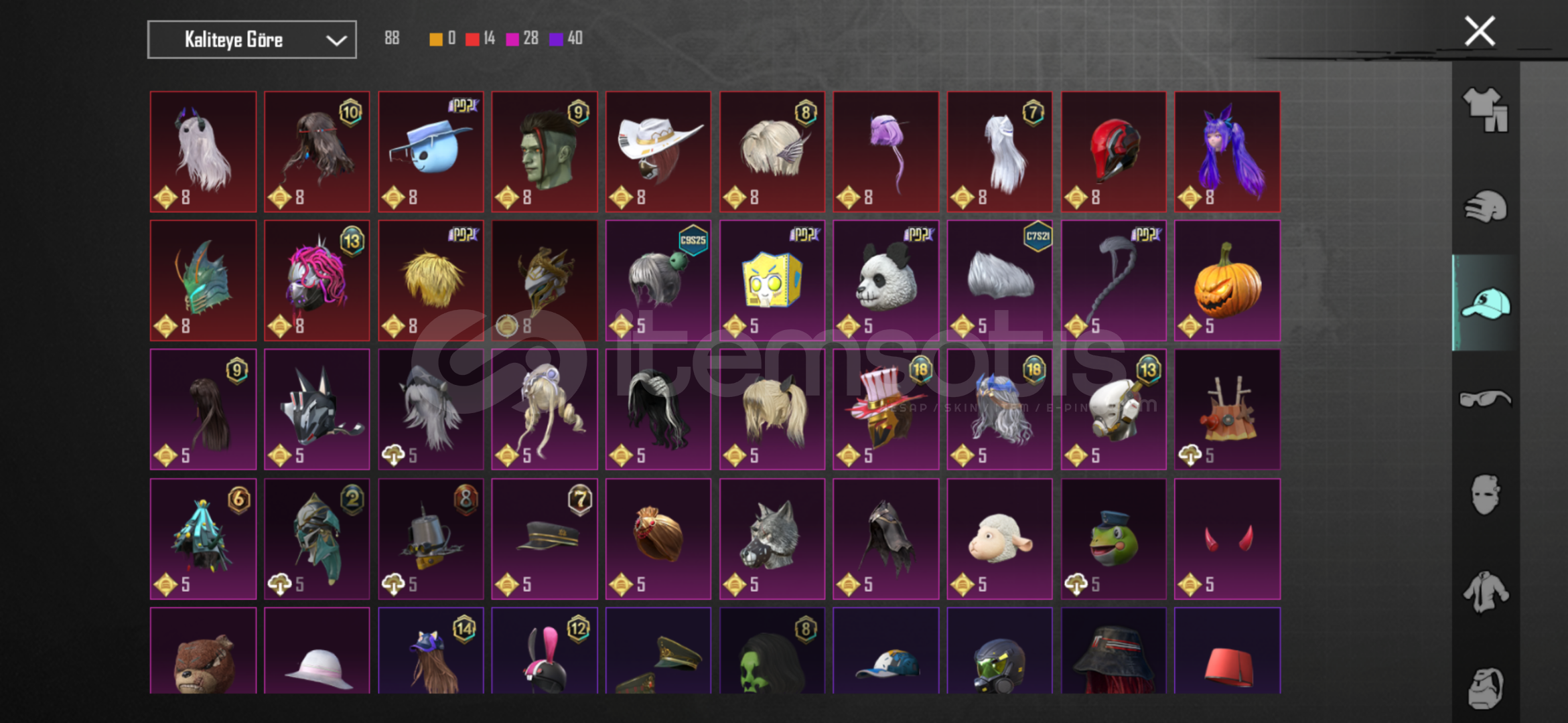Open the sunglasses category icon
The height and width of the screenshot is (723, 1568).
click(1485, 399)
